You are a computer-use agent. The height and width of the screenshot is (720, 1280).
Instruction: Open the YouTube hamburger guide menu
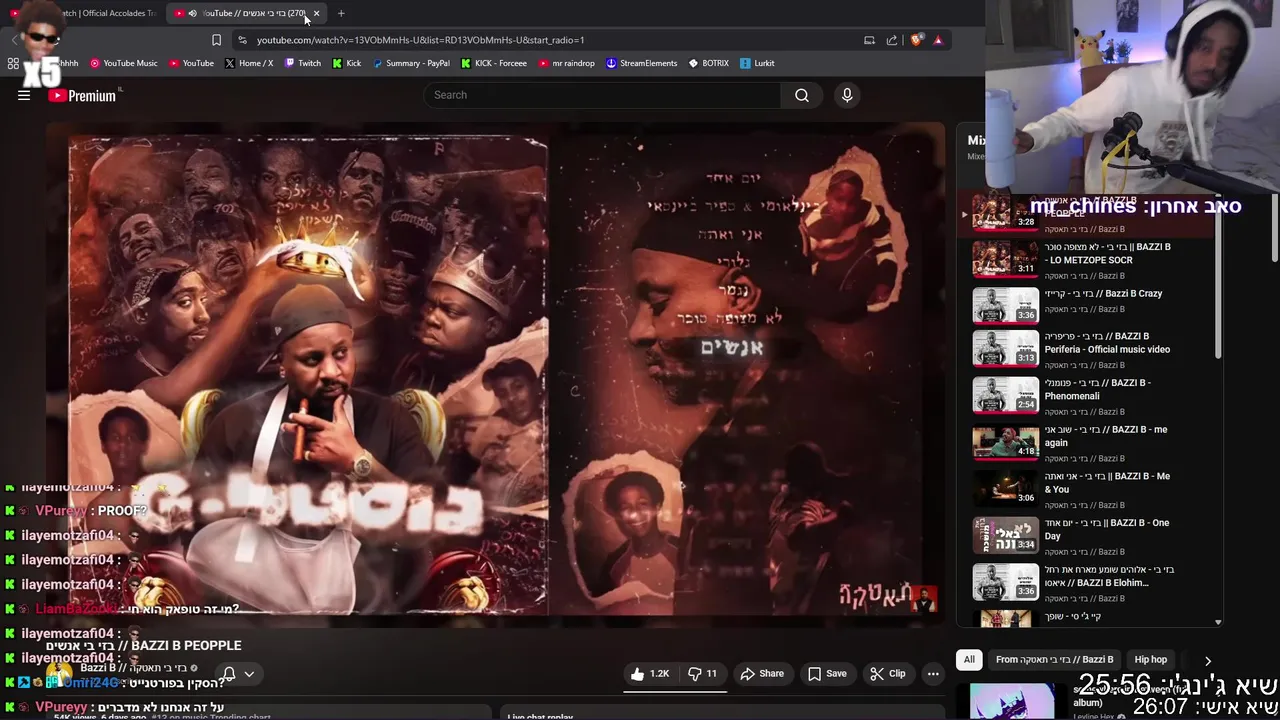click(24, 95)
